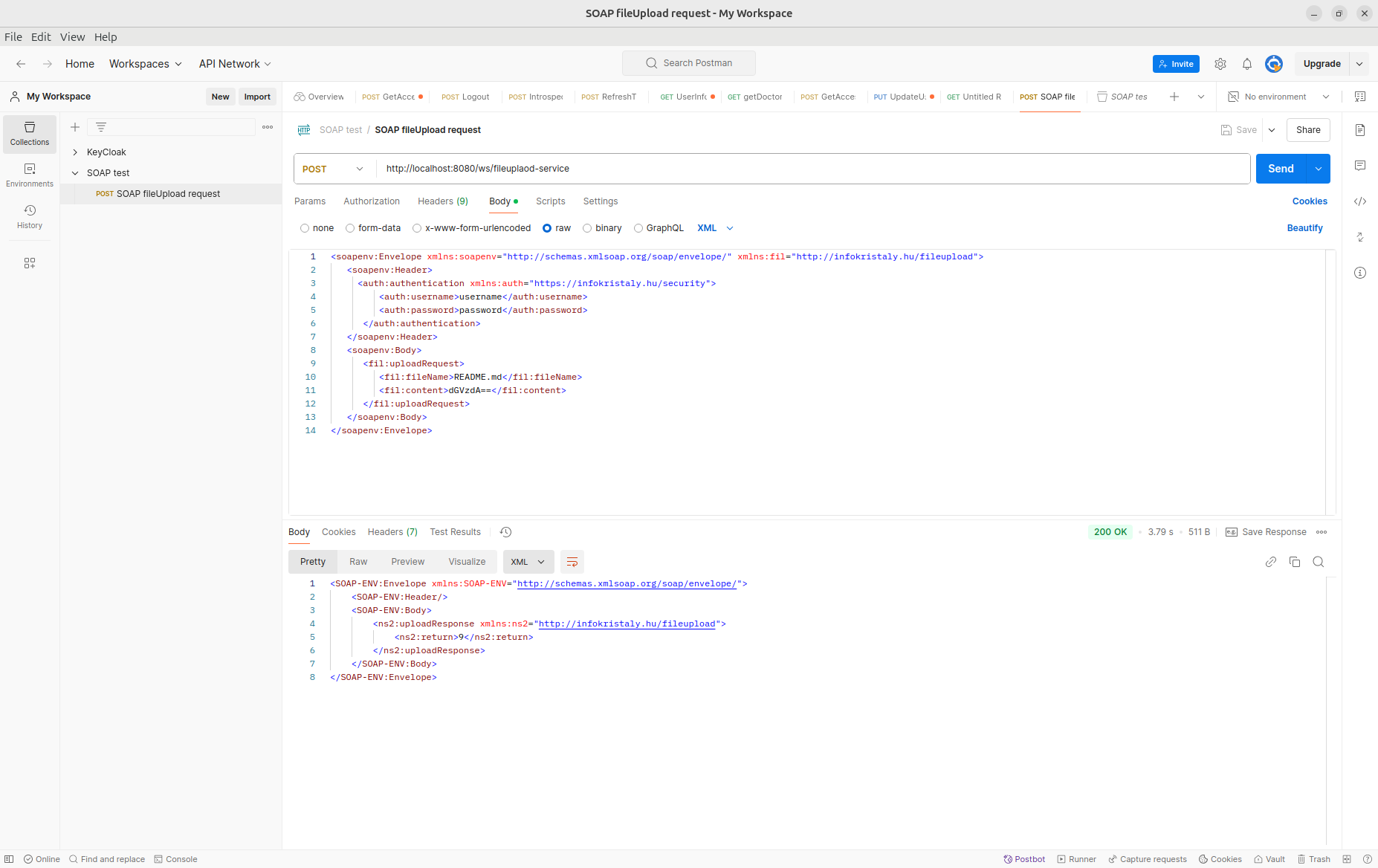Open the user avatar profile menu
The width and height of the screenshot is (1378, 868).
1274,64
